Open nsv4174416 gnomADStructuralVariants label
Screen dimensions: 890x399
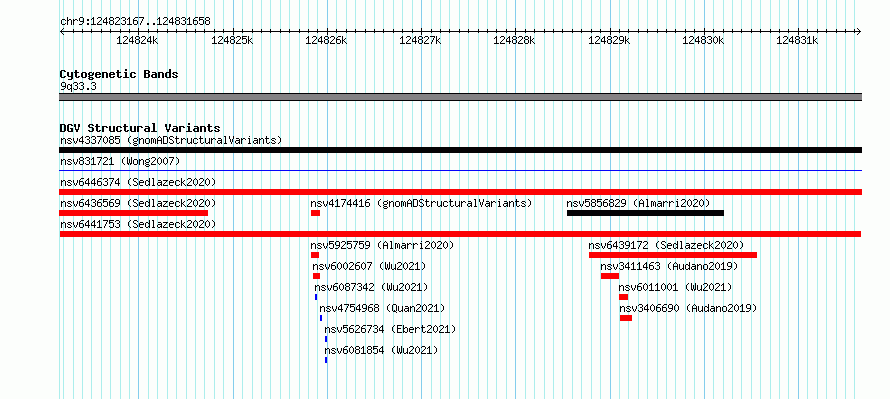(421, 203)
